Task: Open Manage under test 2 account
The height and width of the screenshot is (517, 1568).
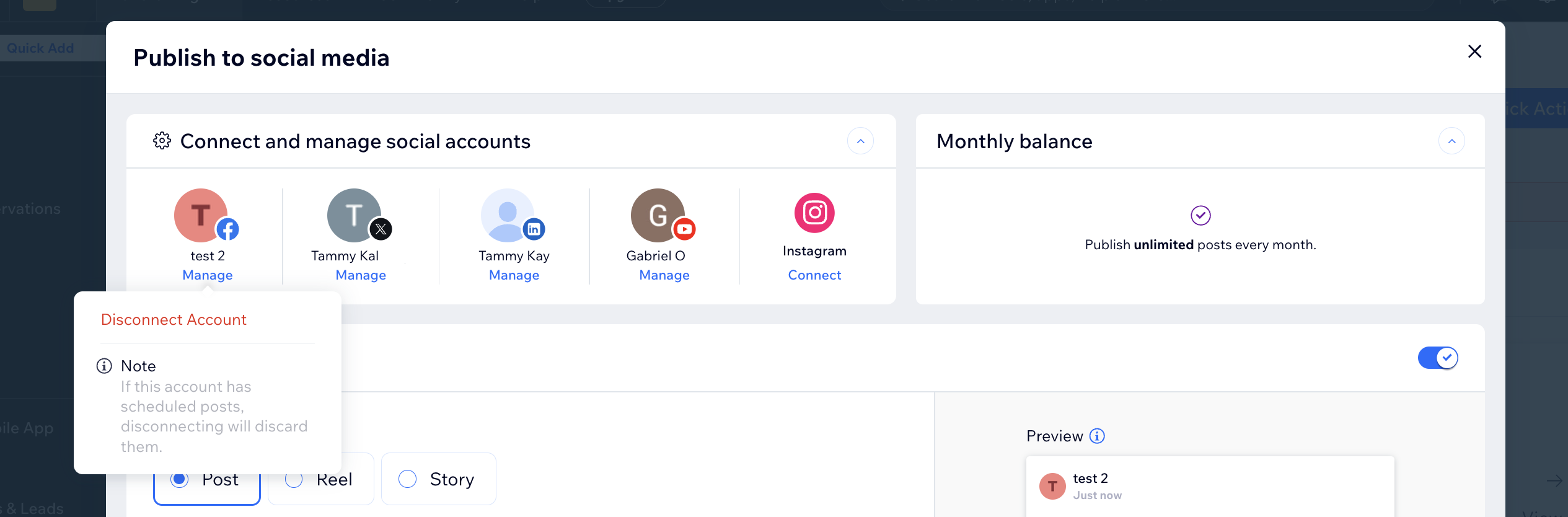Action: pyautogui.click(x=208, y=275)
